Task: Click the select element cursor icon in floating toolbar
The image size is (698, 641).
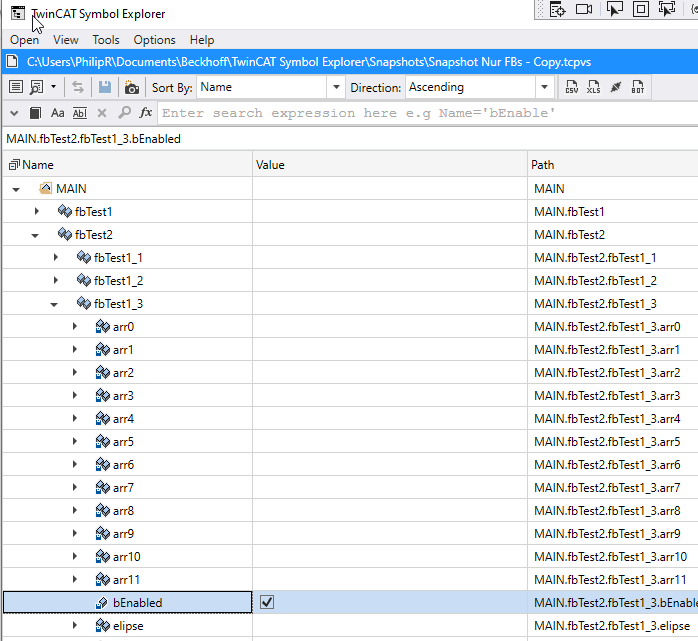Action: [x=614, y=9]
